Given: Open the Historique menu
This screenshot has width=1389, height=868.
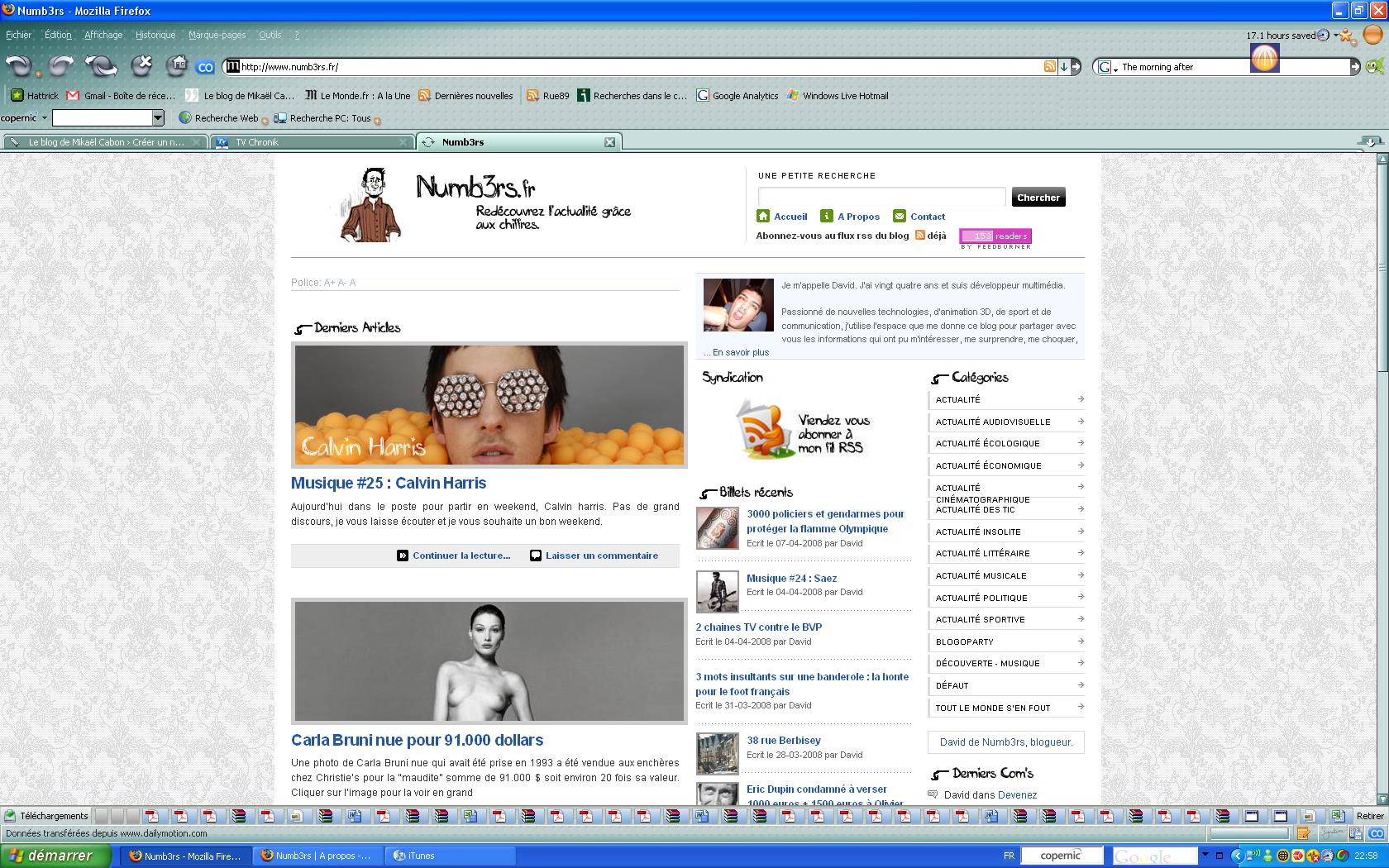Looking at the screenshot, I should [155, 35].
